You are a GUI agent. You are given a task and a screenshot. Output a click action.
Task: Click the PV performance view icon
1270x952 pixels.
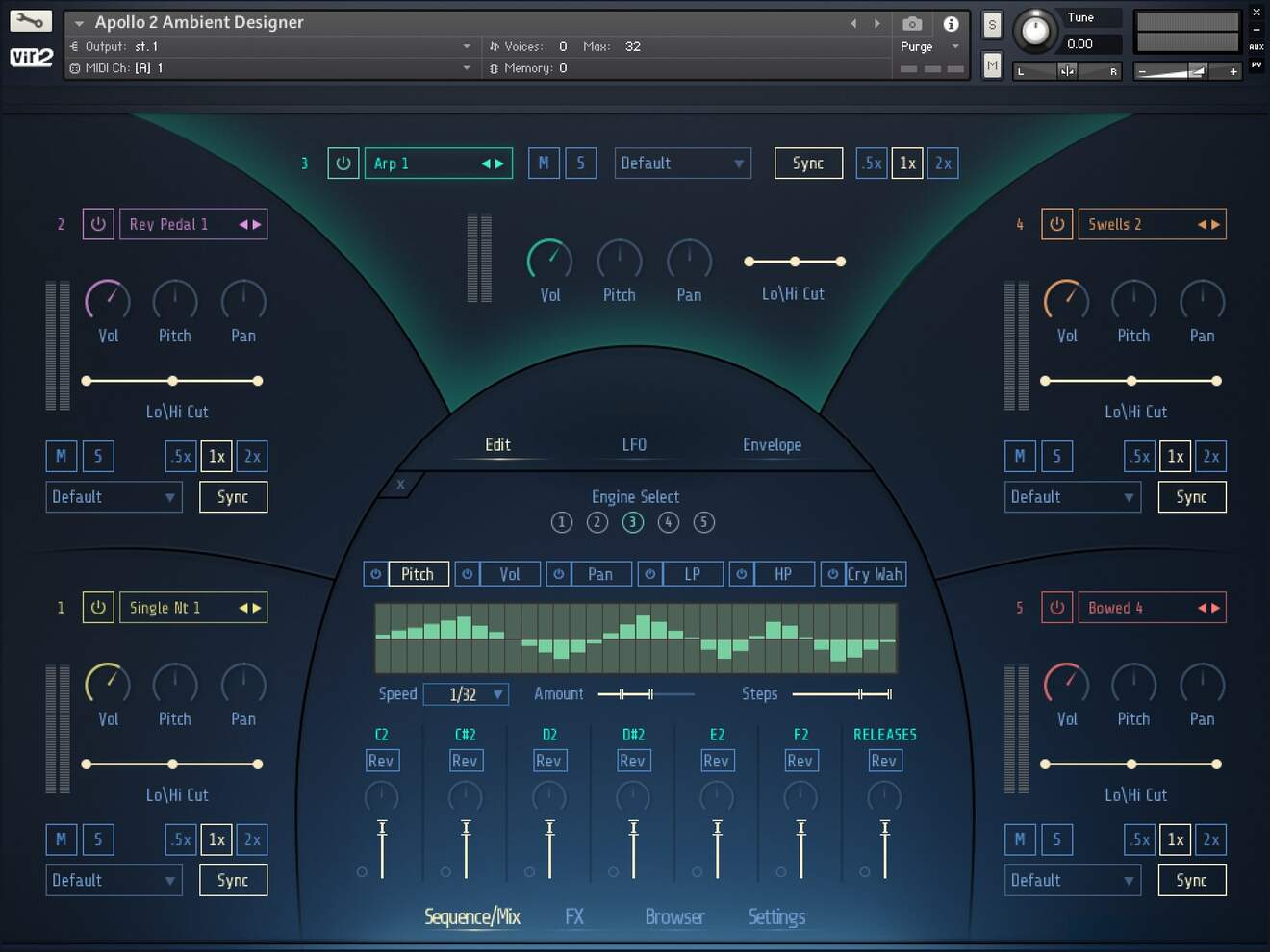(1257, 65)
